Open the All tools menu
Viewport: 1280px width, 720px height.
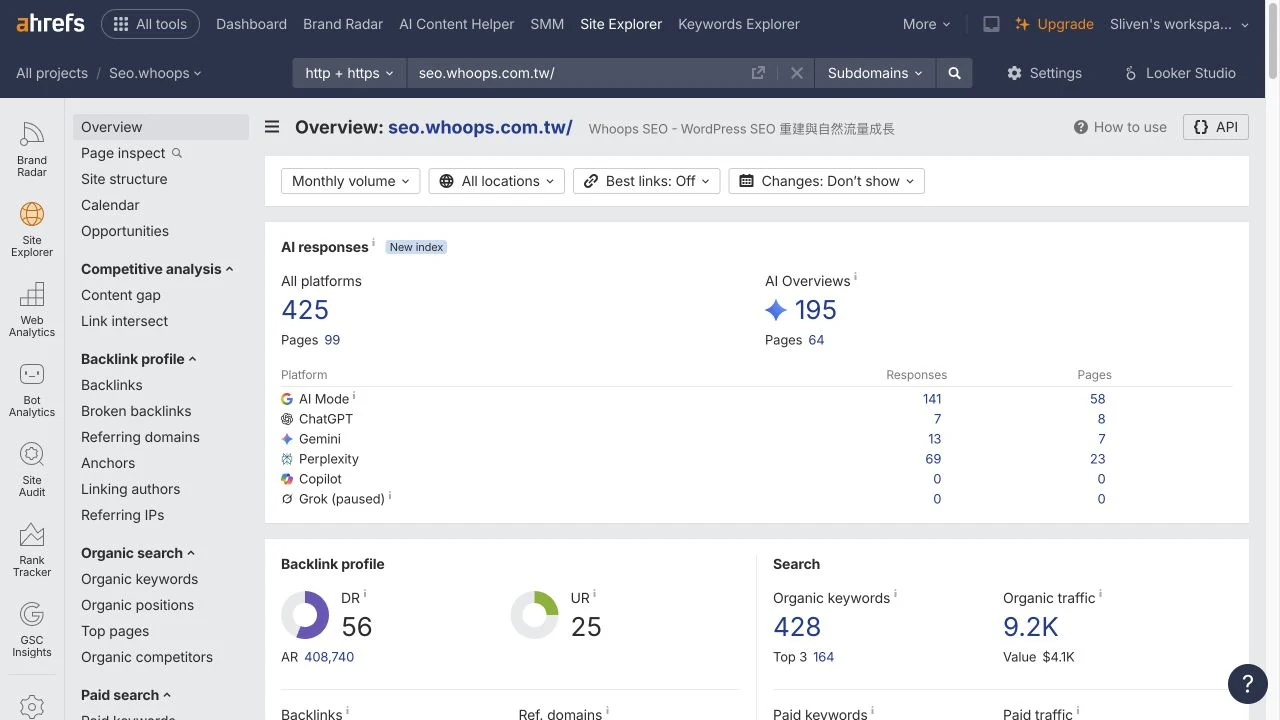coord(150,24)
